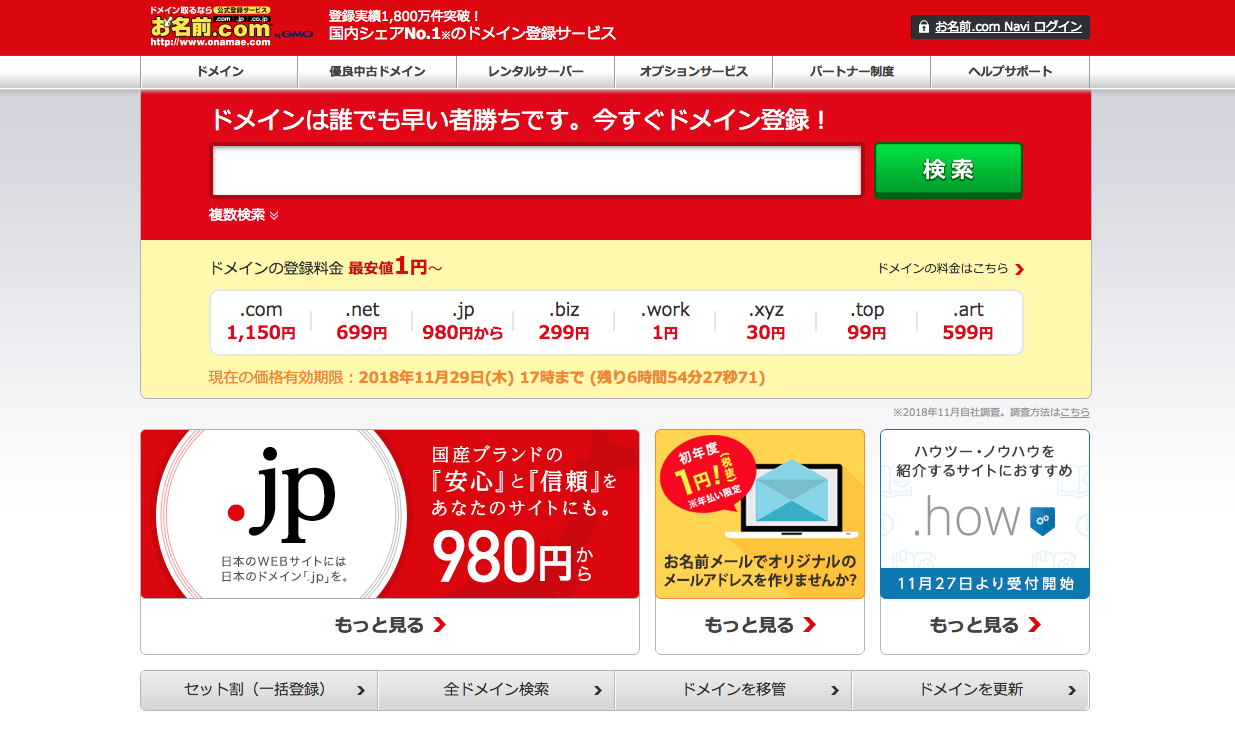Image resolution: width=1235 pixels, height=736 pixels.
Task: Click the green 検索 button
Action: [948, 170]
